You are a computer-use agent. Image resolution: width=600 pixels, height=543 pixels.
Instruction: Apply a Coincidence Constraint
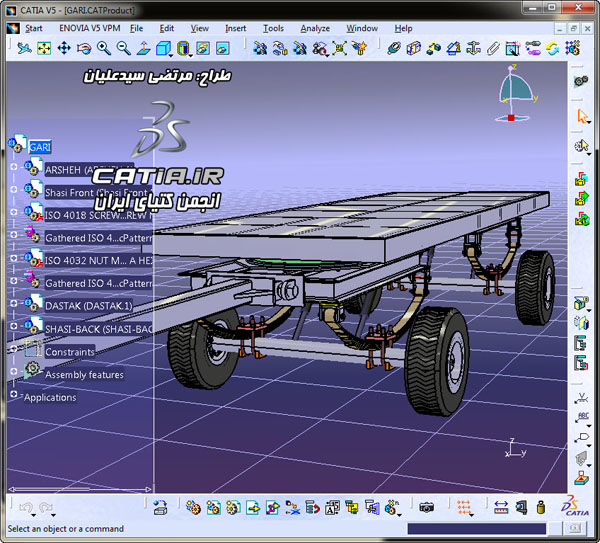pyautogui.click(x=394, y=49)
